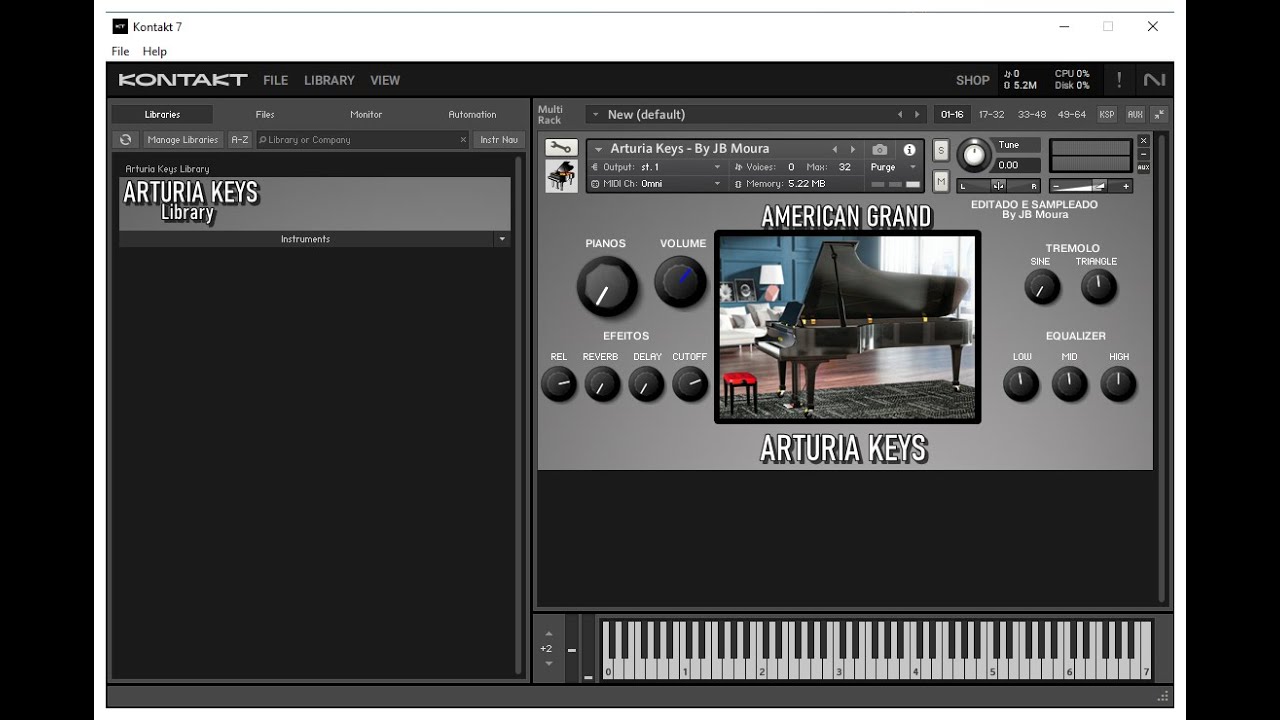
Task: Toggle instrument AUX button below minimize
Action: pyautogui.click(x=1144, y=168)
